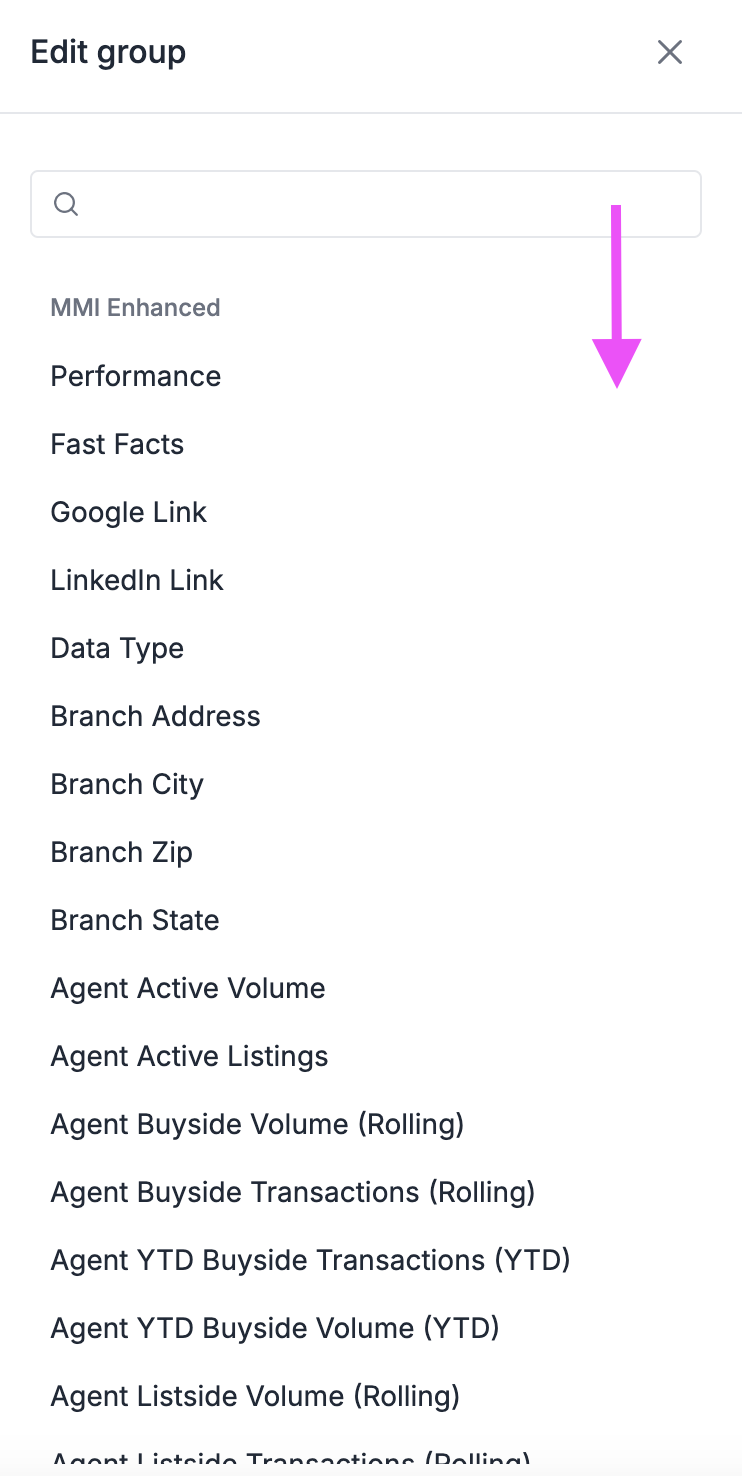Select the Branch City field

pos(126,784)
